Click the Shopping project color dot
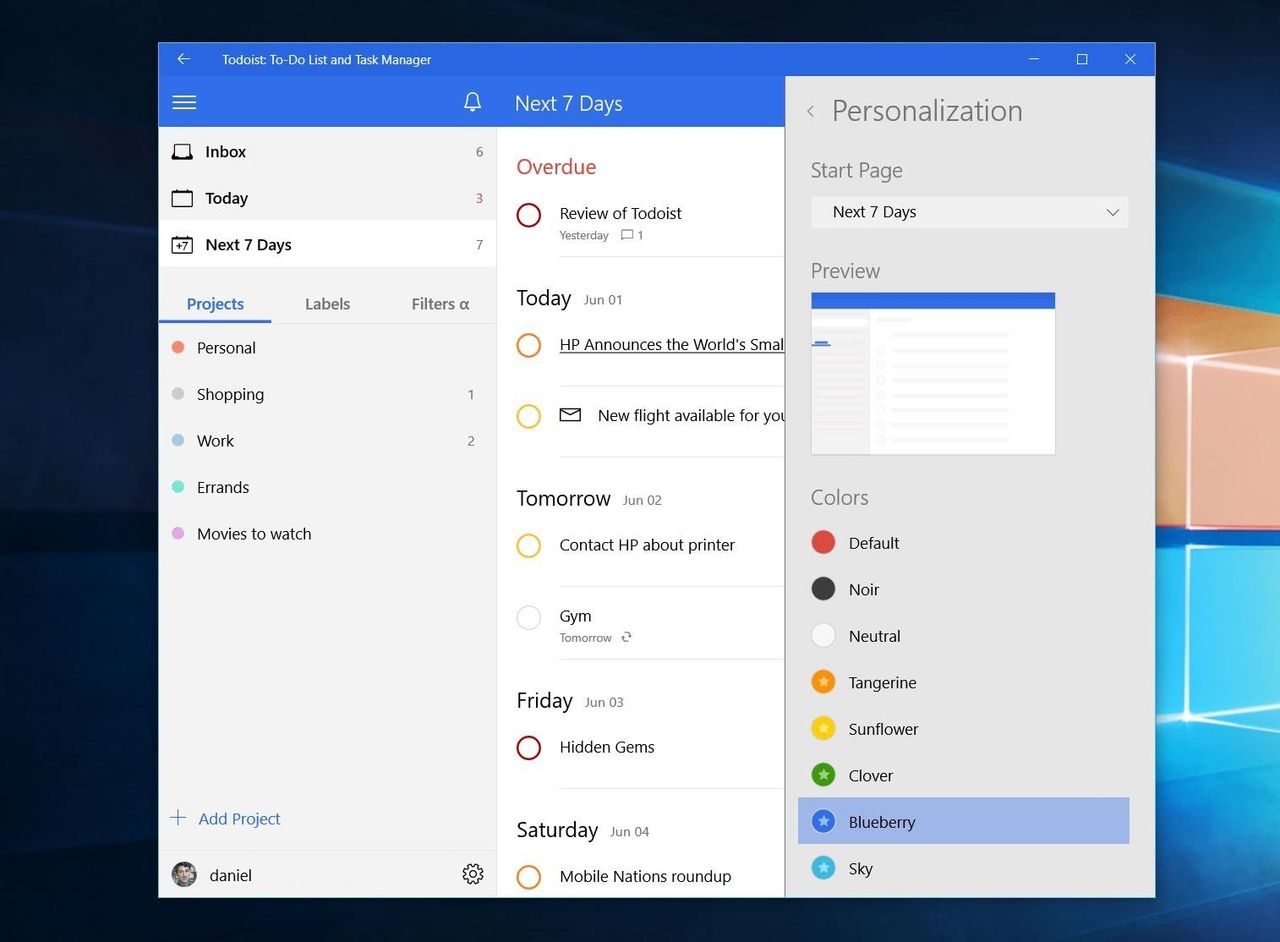 (x=178, y=394)
